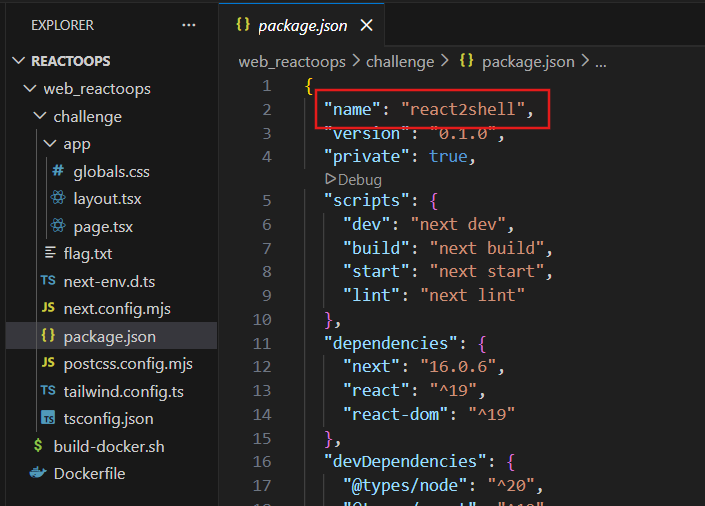705x506 pixels.
Task: Click the JS icon beside postcss.config.mjs
Action: click(48, 363)
